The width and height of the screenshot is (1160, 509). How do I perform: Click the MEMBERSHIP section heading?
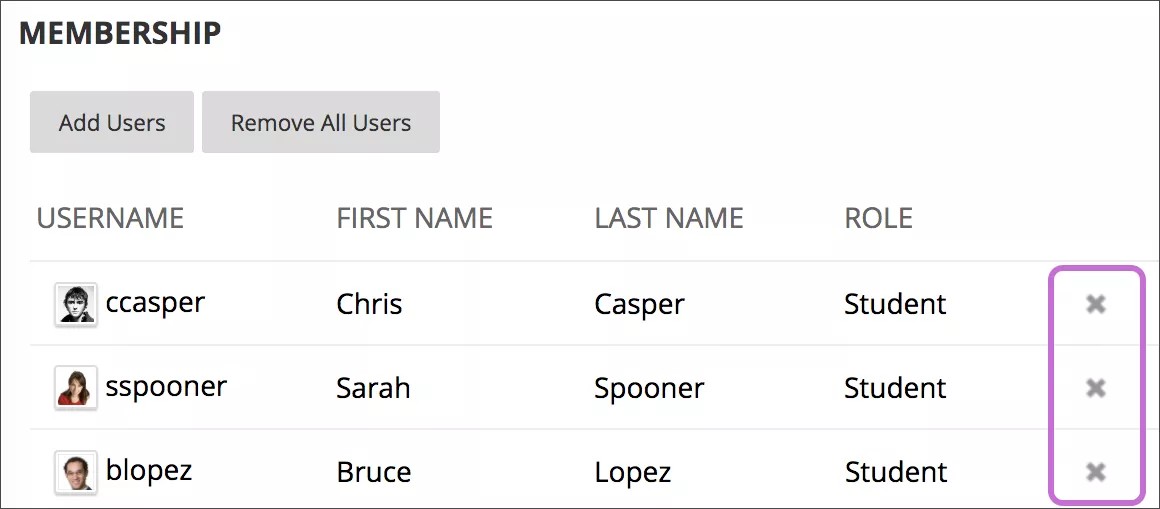(x=120, y=33)
